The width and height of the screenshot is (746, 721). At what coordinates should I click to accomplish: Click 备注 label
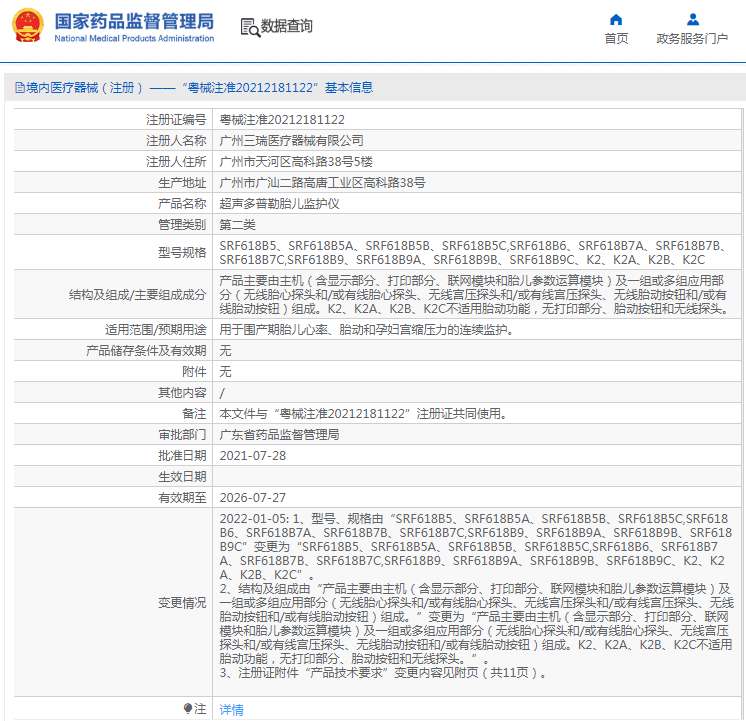pyautogui.click(x=194, y=414)
